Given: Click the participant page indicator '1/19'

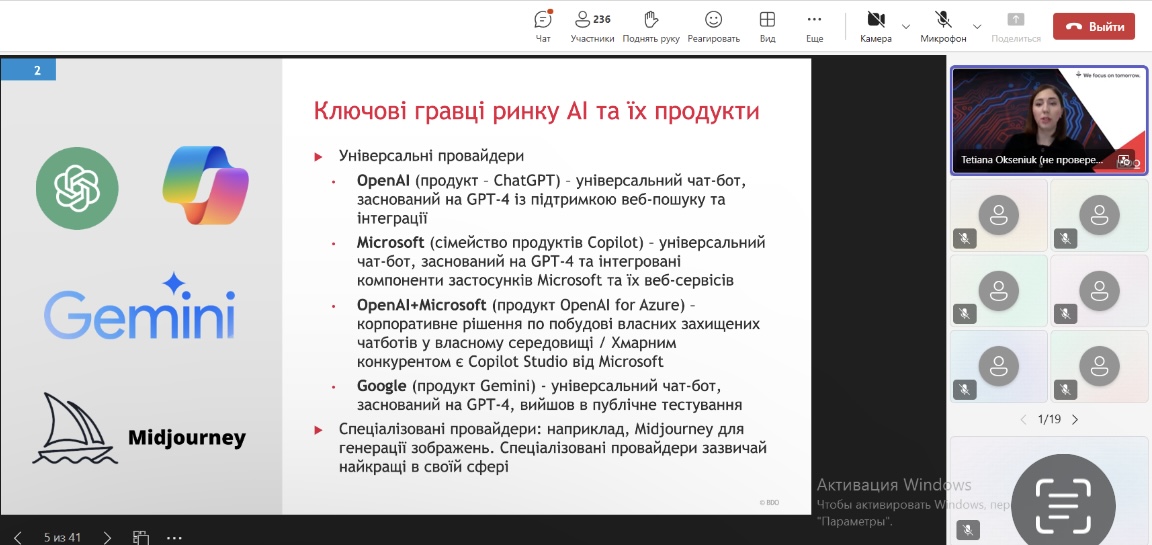Looking at the screenshot, I should point(1049,419).
